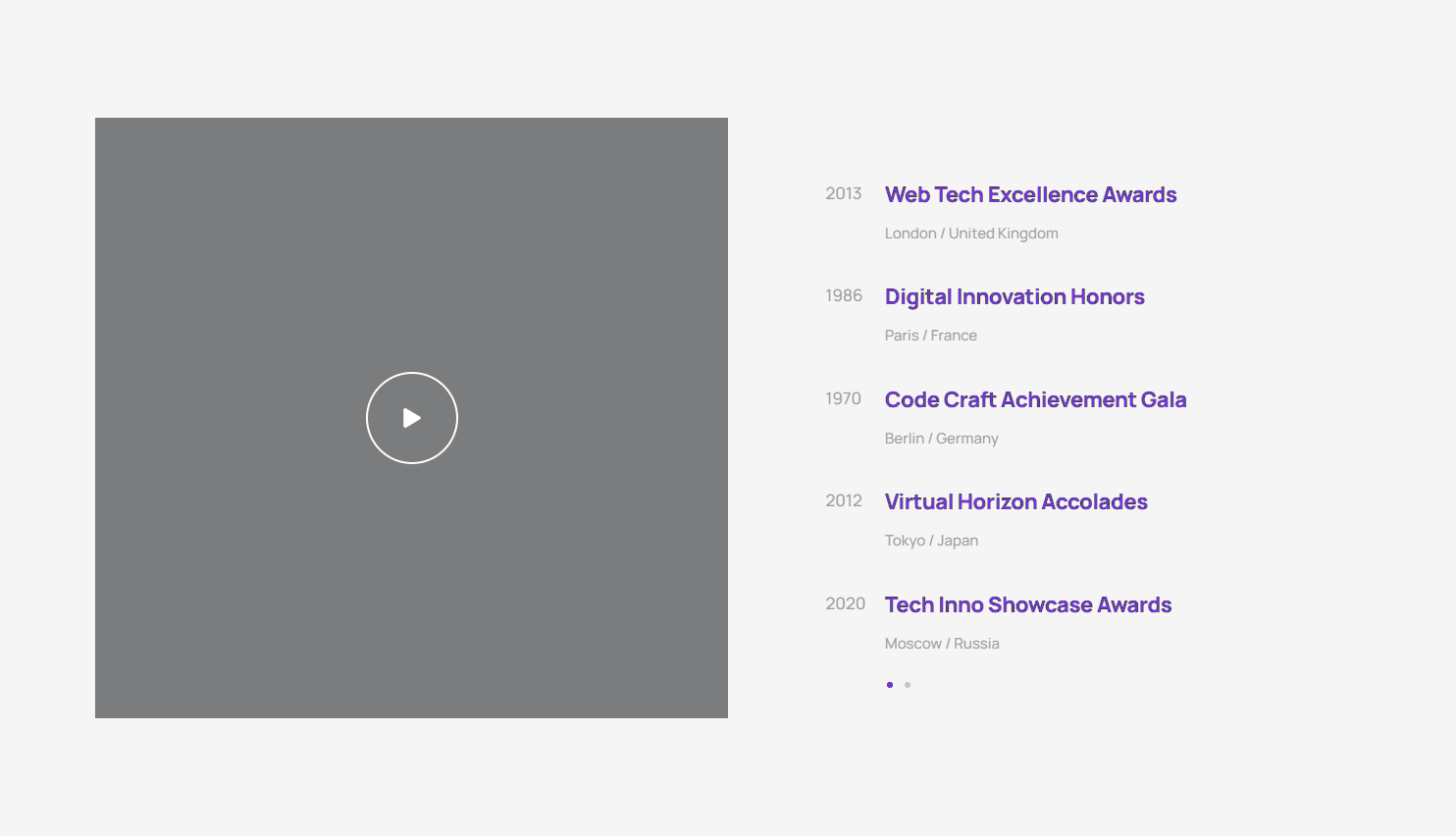This screenshot has width=1456, height=836.
Task: Switch to the second pagination dot
Action: pyautogui.click(x=908, y=685)
